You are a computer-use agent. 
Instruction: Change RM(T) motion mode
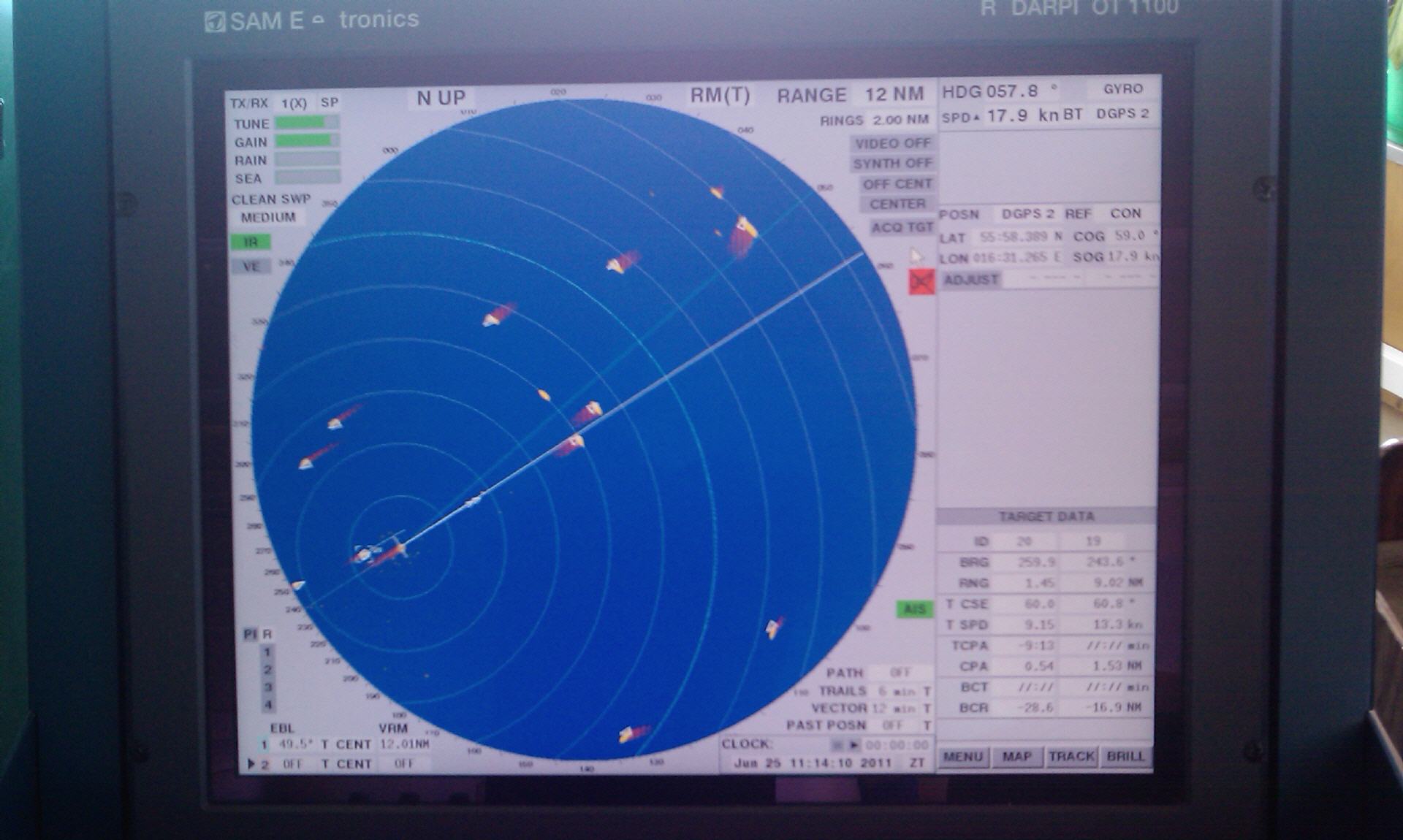pos(720,96)
